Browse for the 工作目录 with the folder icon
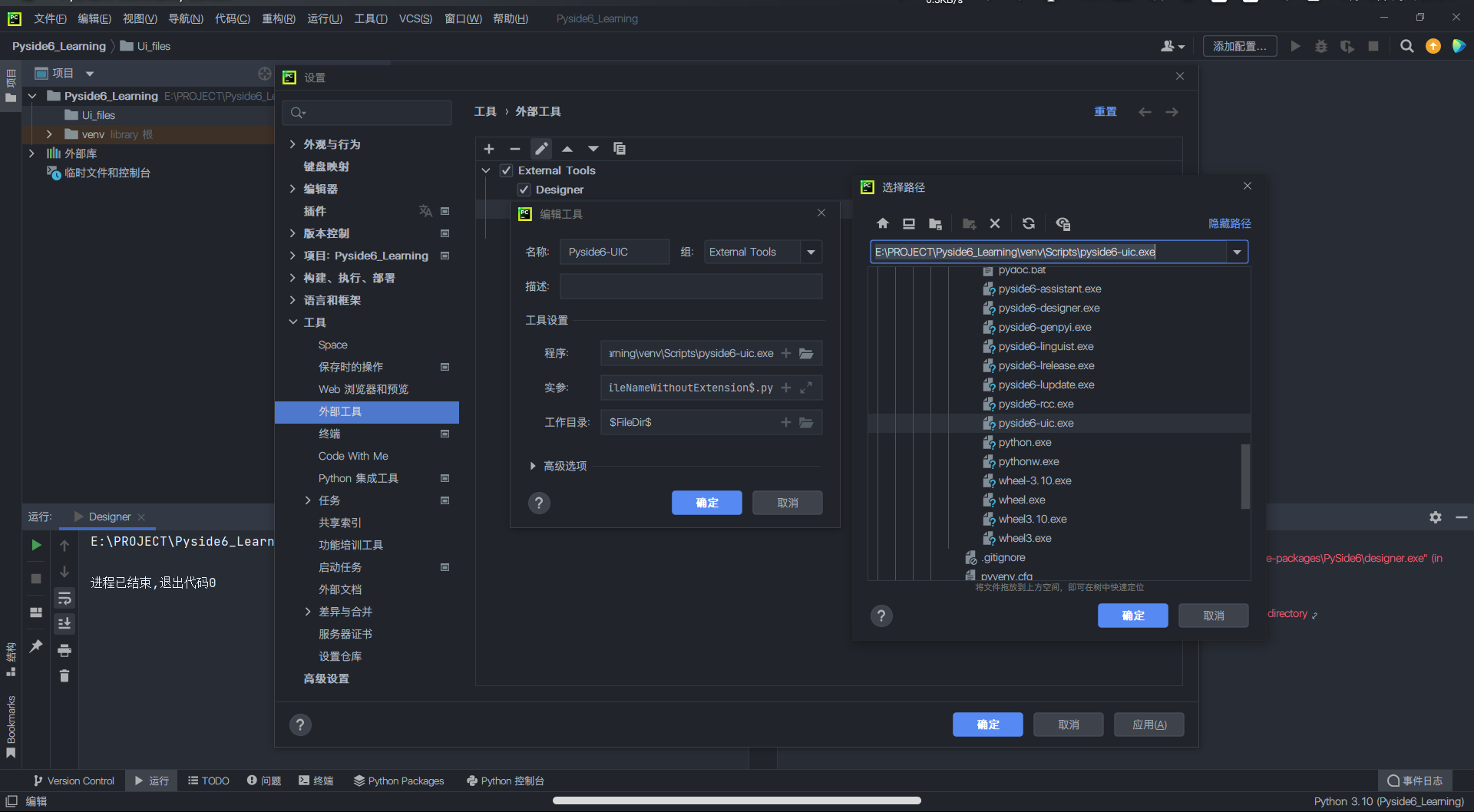The width and height of the screenshot is (1474, 812). pos(806,421)
